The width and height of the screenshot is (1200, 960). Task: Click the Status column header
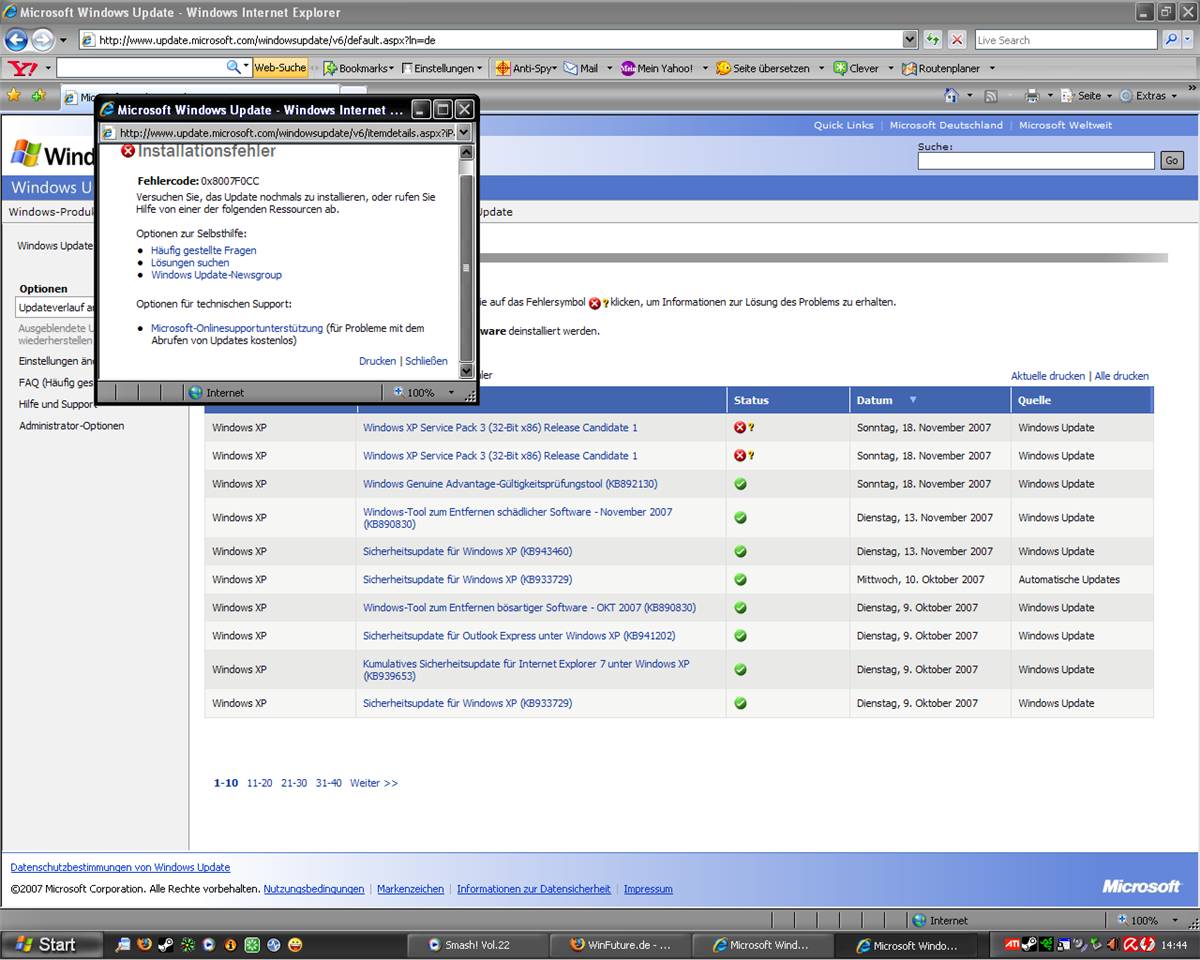pyautogui.click(x=751, y=400)
